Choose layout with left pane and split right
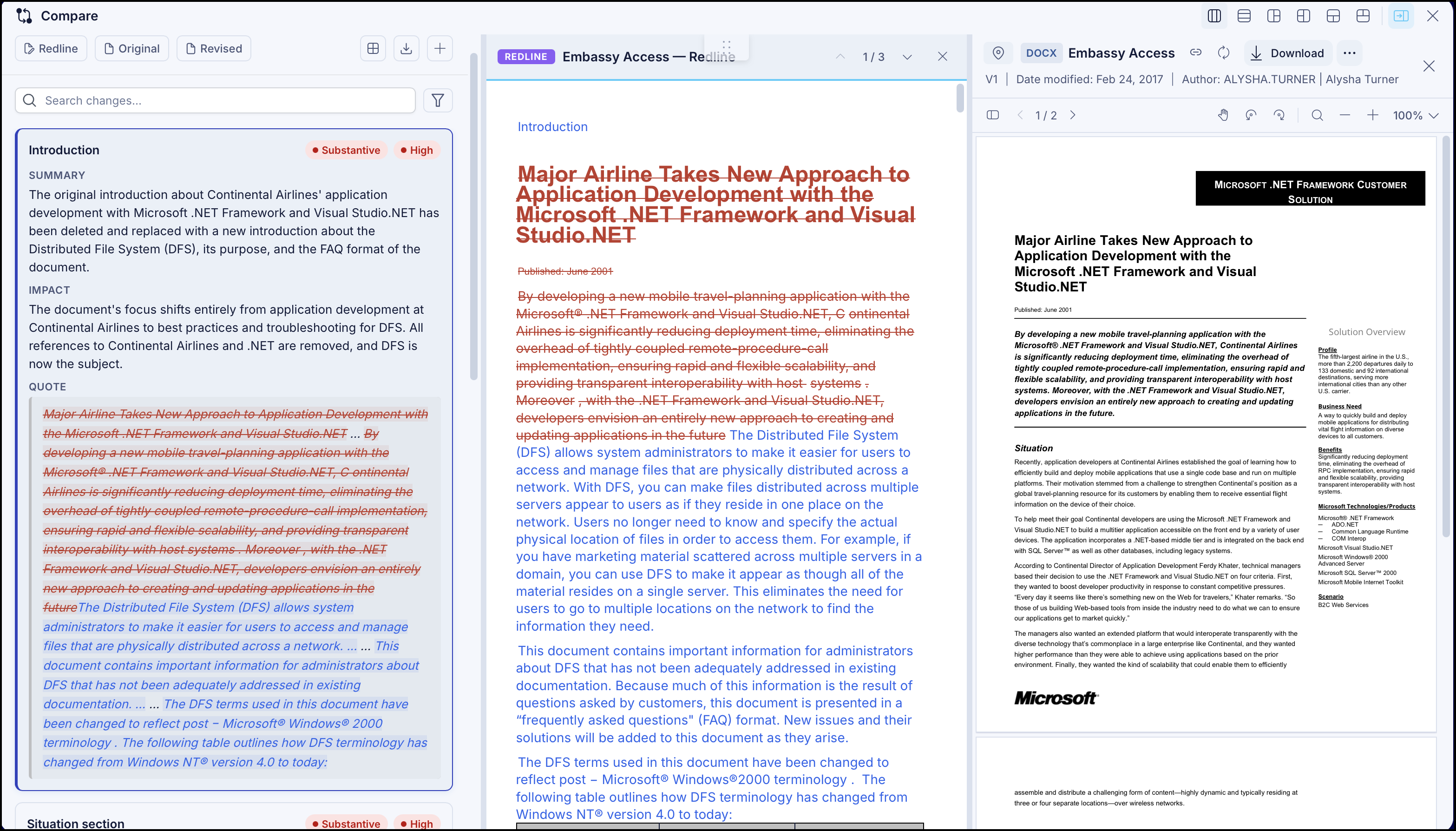Viewport: 1456px width, 831px height. click(x=1273, y=16)
